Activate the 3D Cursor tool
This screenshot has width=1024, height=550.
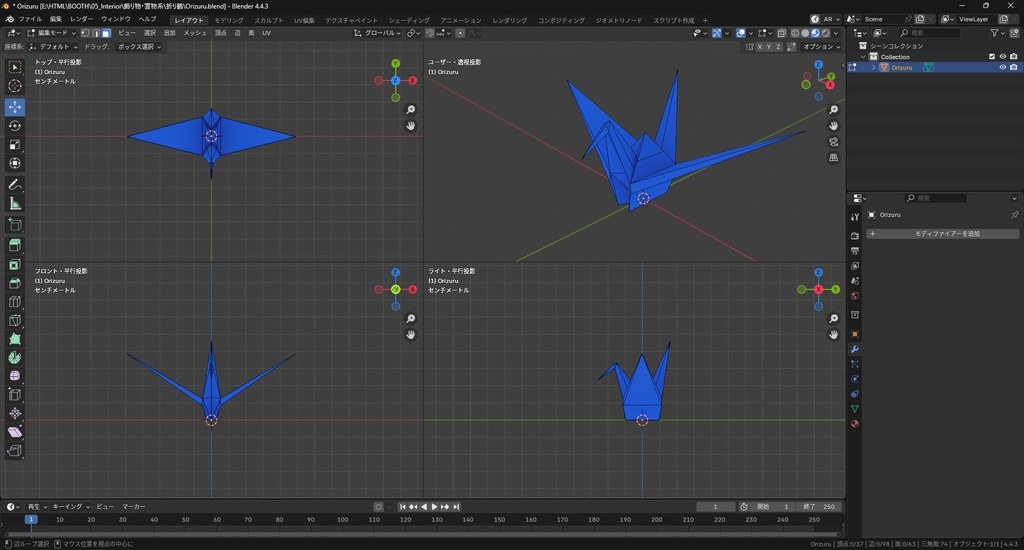pos(14,86)
